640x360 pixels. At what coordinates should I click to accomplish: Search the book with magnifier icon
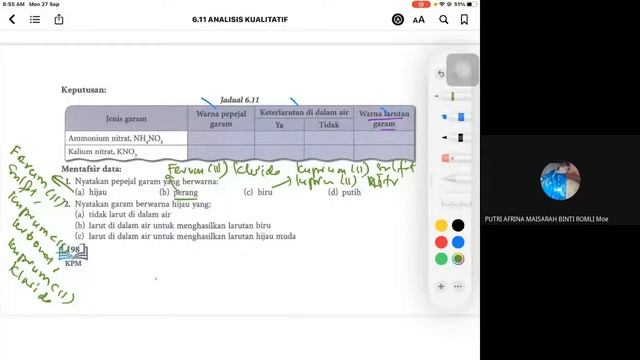point(443,20)
